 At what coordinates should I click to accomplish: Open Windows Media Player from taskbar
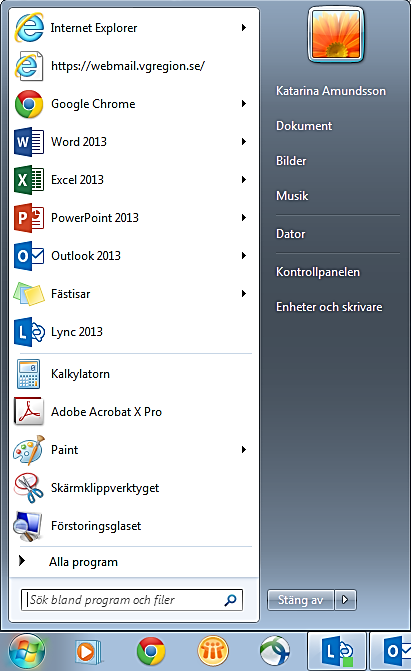pos(88,652)
